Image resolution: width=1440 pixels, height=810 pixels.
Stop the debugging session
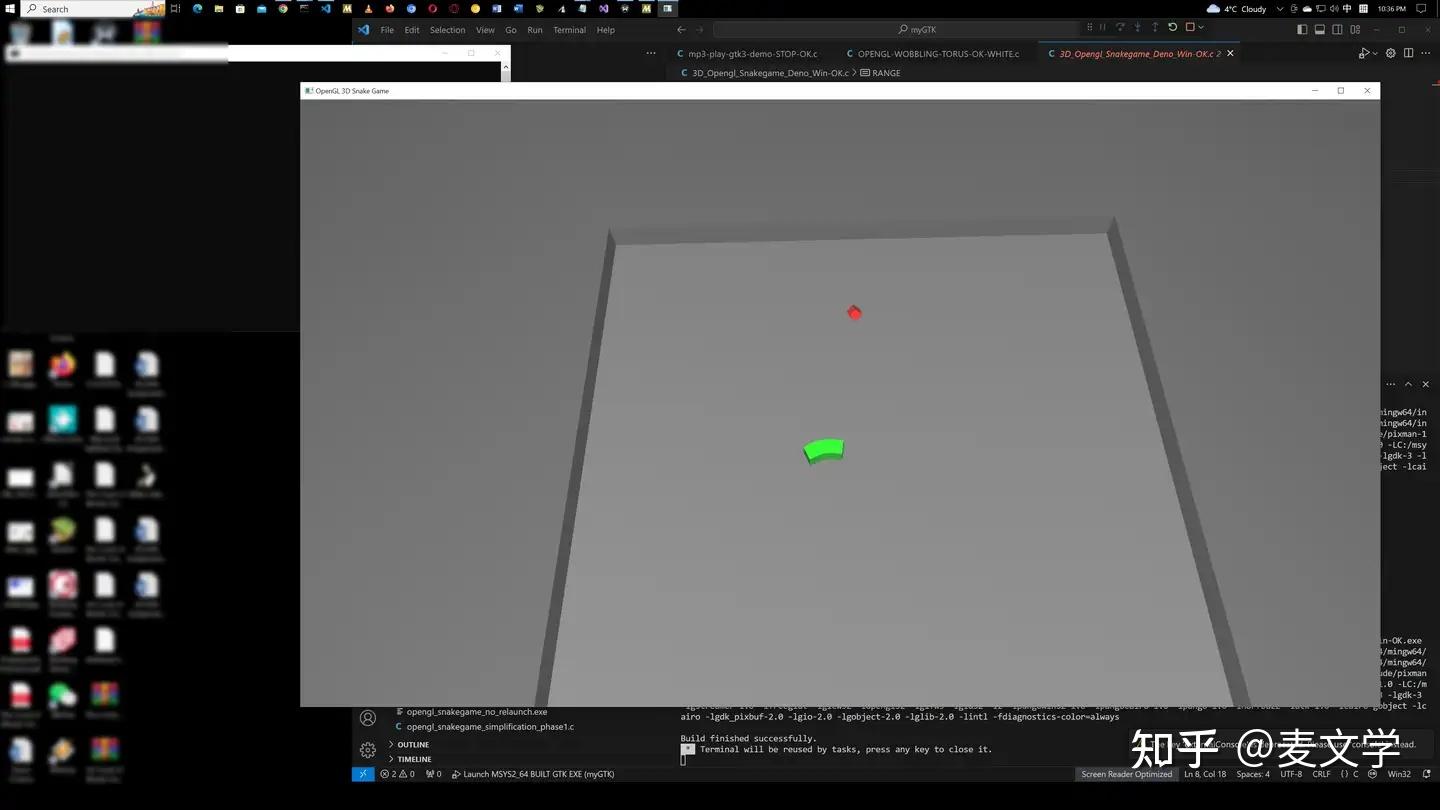(x=1190, y=28)
